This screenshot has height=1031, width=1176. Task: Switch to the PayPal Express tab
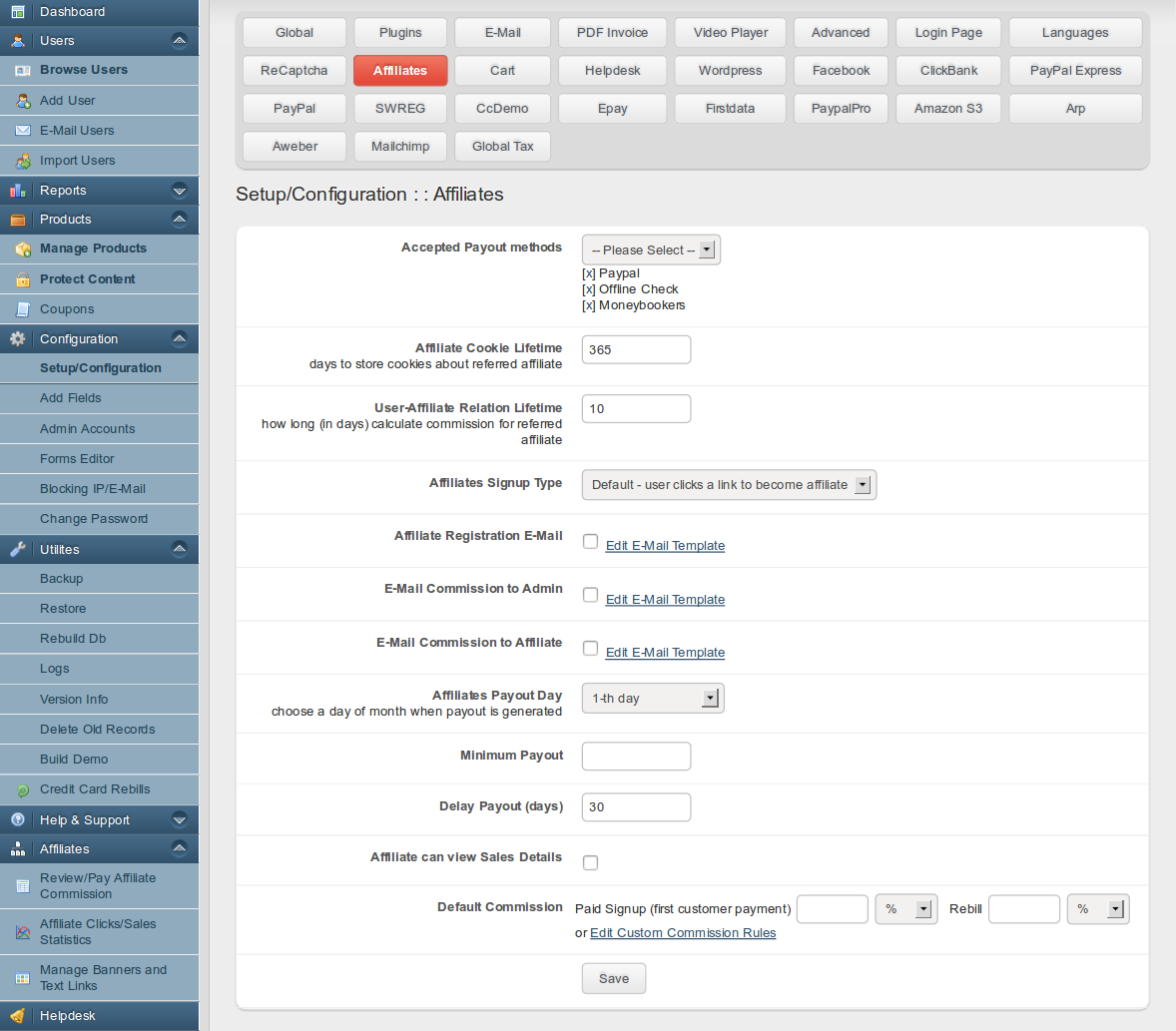pyautogui.click(x=1075, y=71)
